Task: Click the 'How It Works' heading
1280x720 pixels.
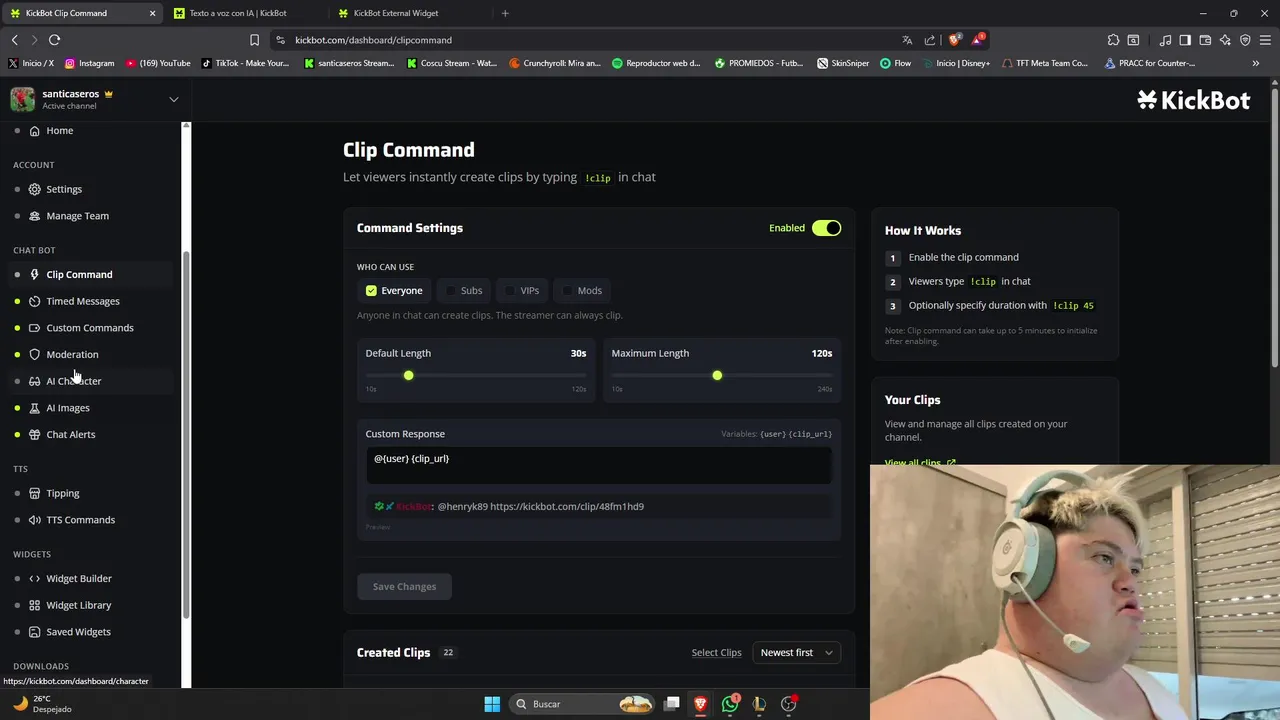Action: (x=923, y=230)
